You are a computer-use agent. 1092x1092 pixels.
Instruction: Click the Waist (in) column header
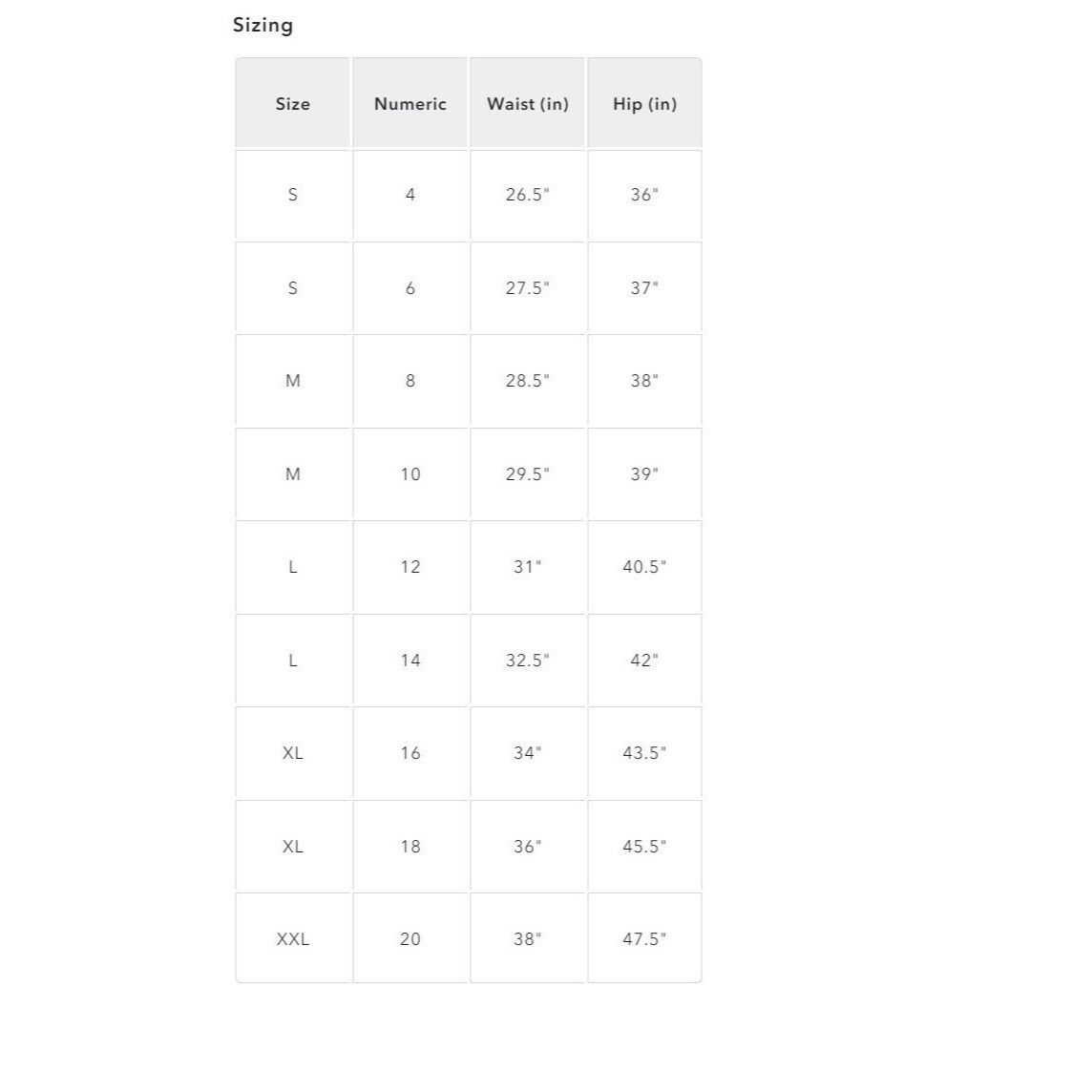pyautogui.click(x=527, y=104)
